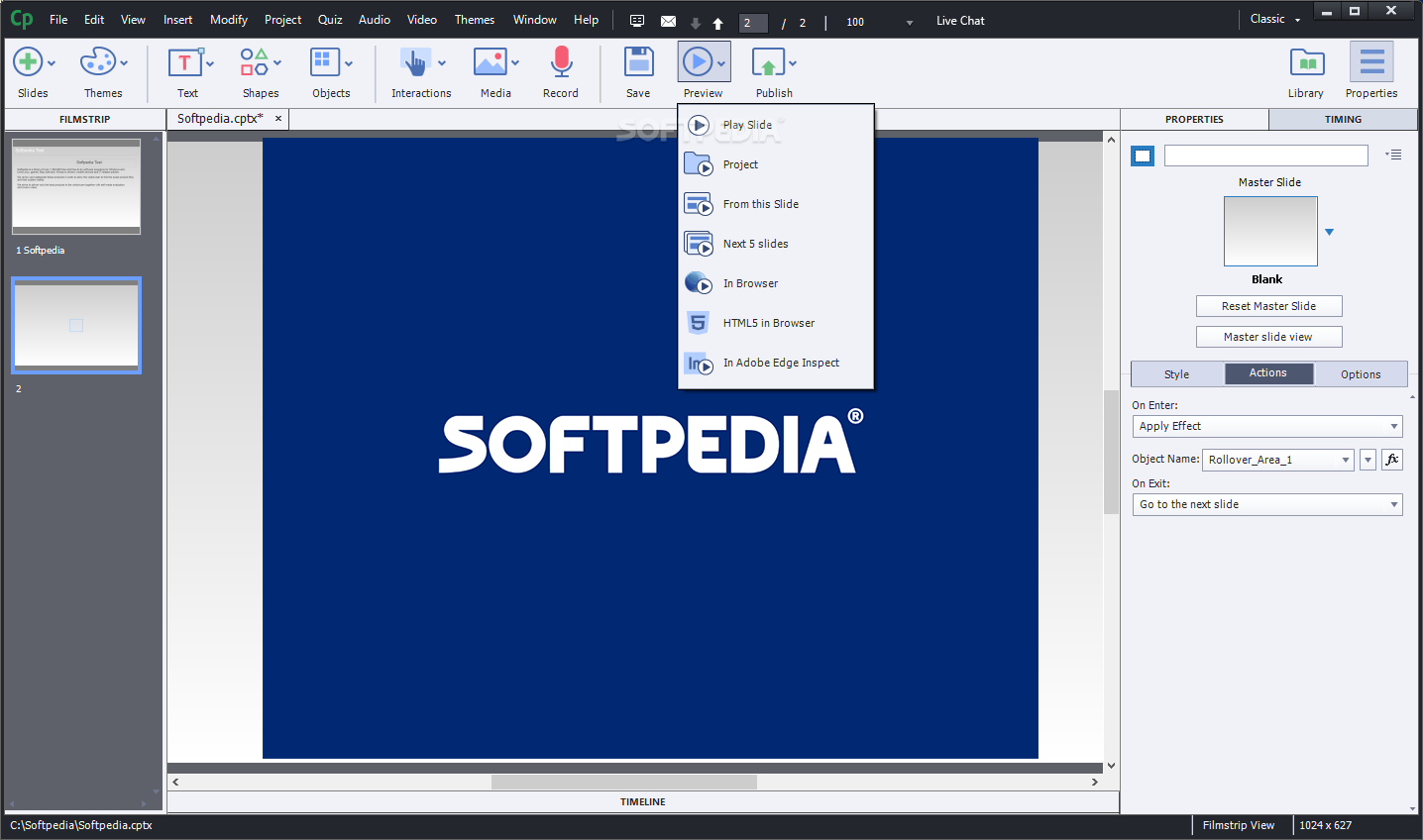
Task: Choose Next 5 slides preview option
Action: pyautogui.click(x=775, y=244)
